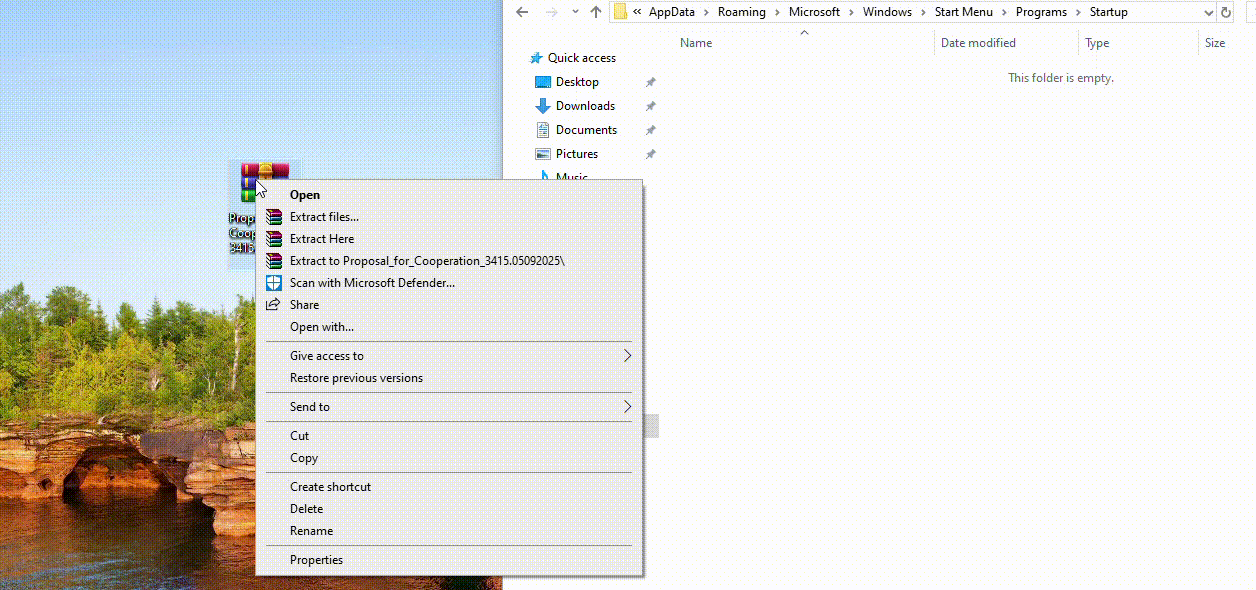Screen dimensions: 1256x590
Task: Navigate to Windows in the breadcrumb path
Action: pos(887,12)
